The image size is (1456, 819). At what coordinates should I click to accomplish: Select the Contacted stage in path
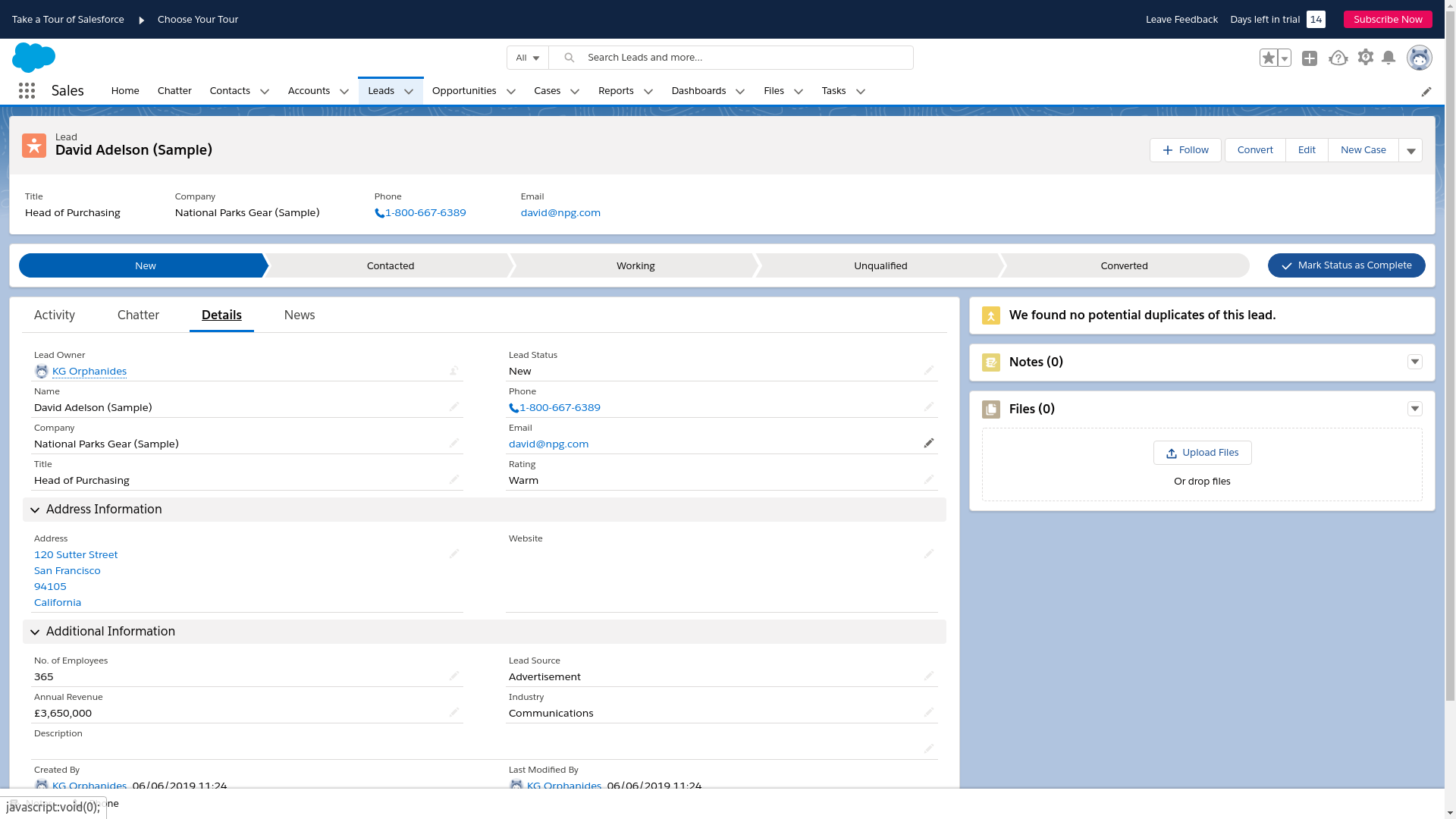(390, 265)
